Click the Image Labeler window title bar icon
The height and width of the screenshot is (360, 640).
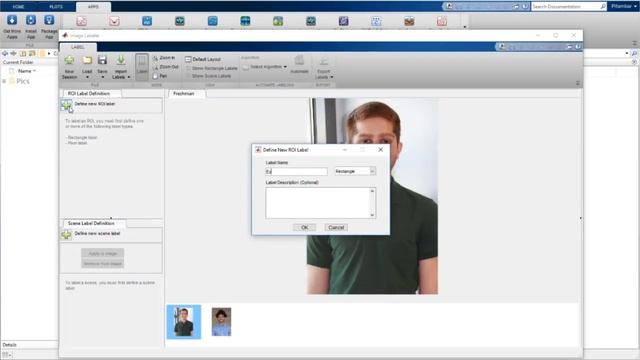click(65, 36)
